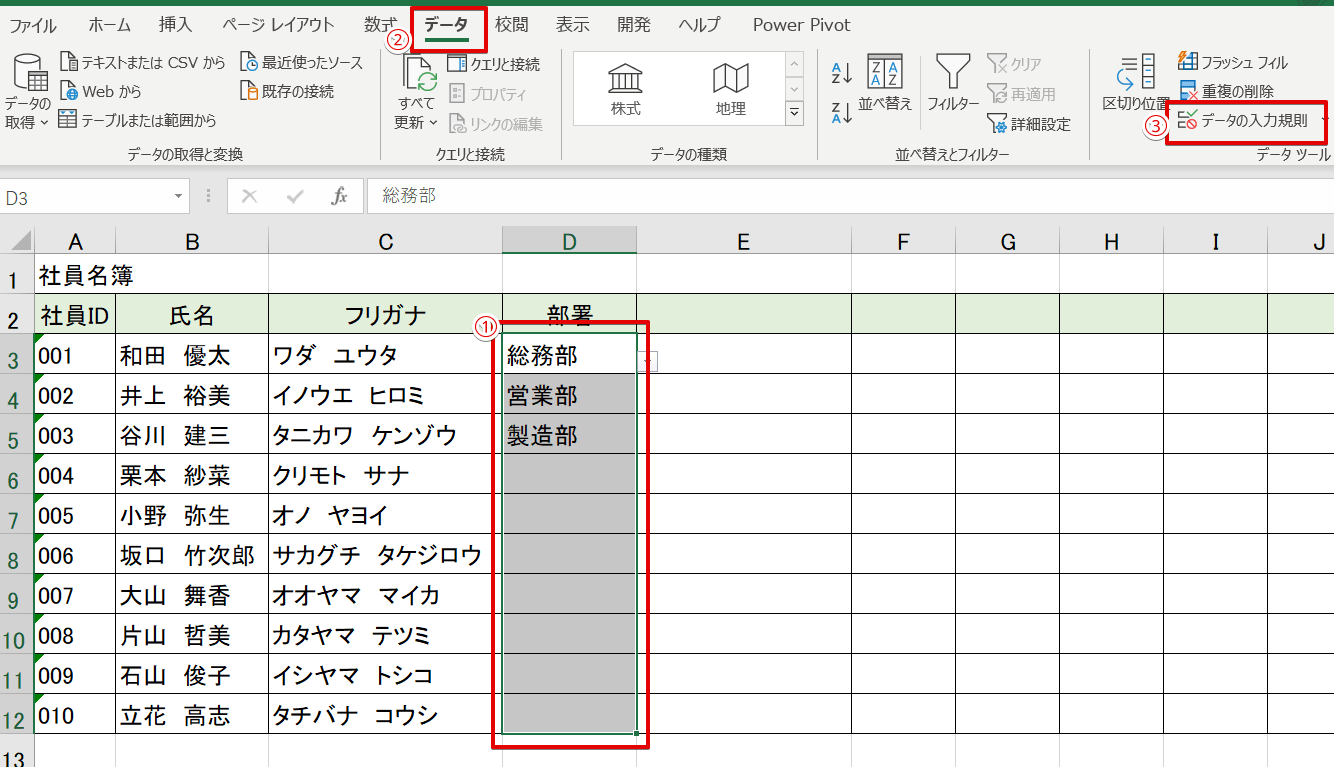Click 区切り位置 text to columns

click(1136, 84)
